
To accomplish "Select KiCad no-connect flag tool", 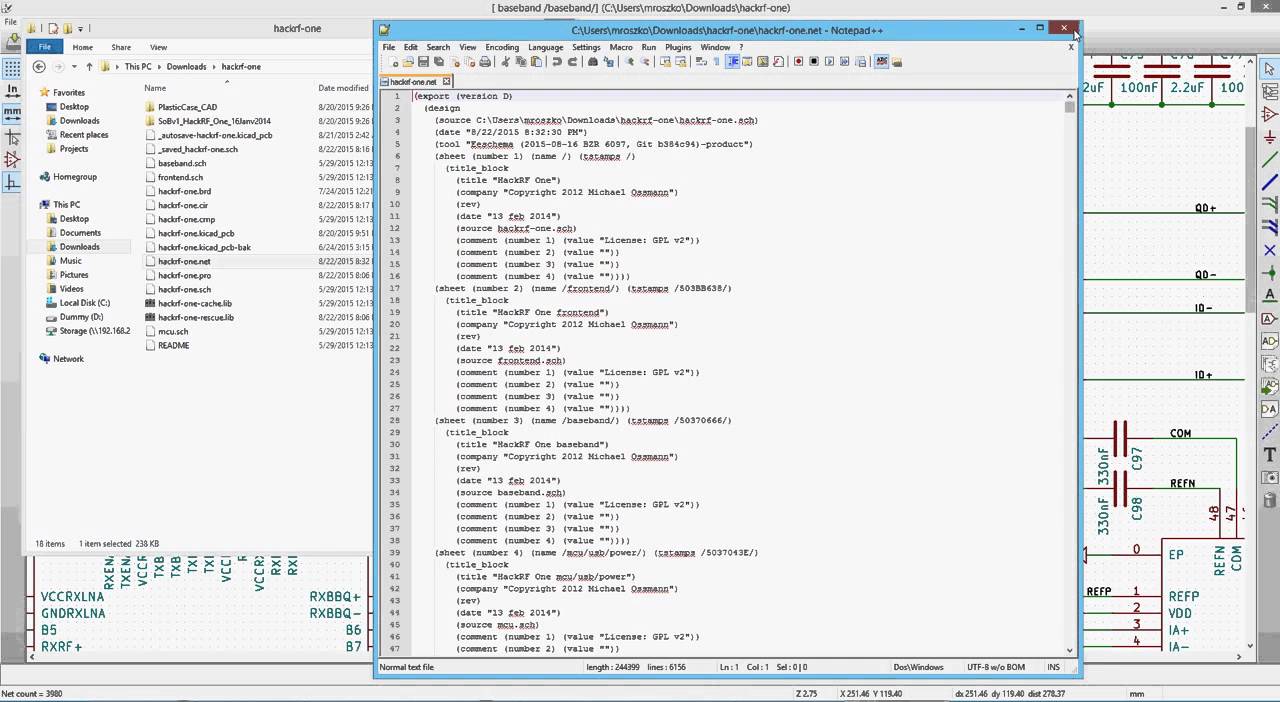I will point(1269,253).
